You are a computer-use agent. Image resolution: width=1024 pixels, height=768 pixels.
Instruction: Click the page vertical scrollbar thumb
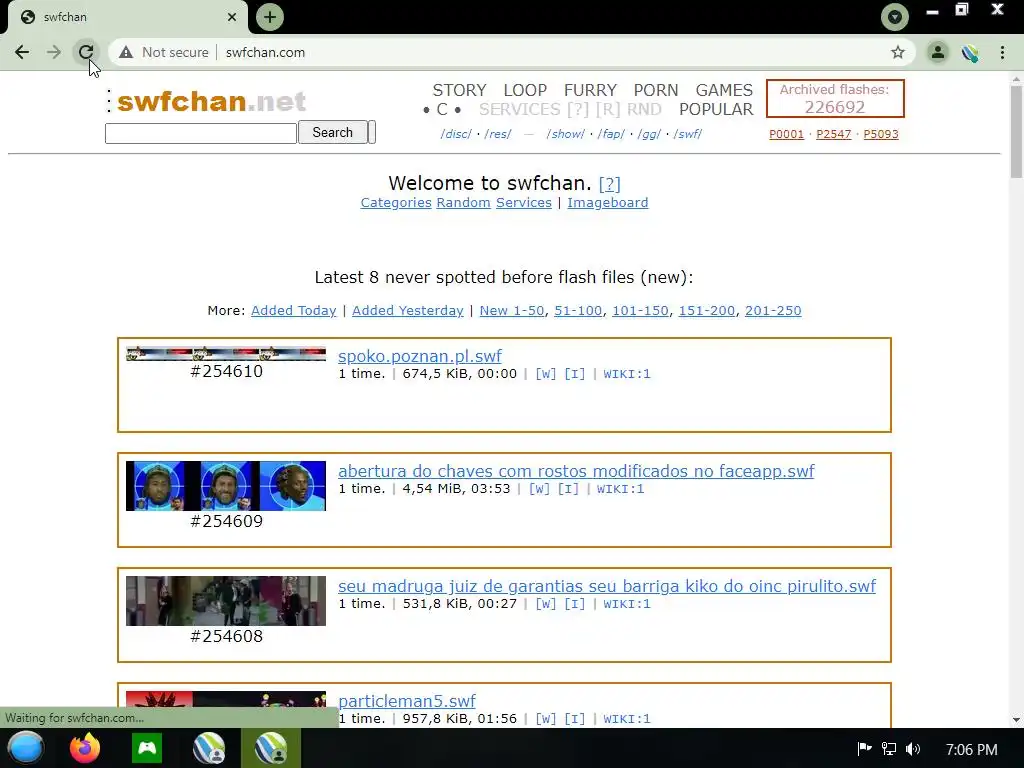(1016, 131)
